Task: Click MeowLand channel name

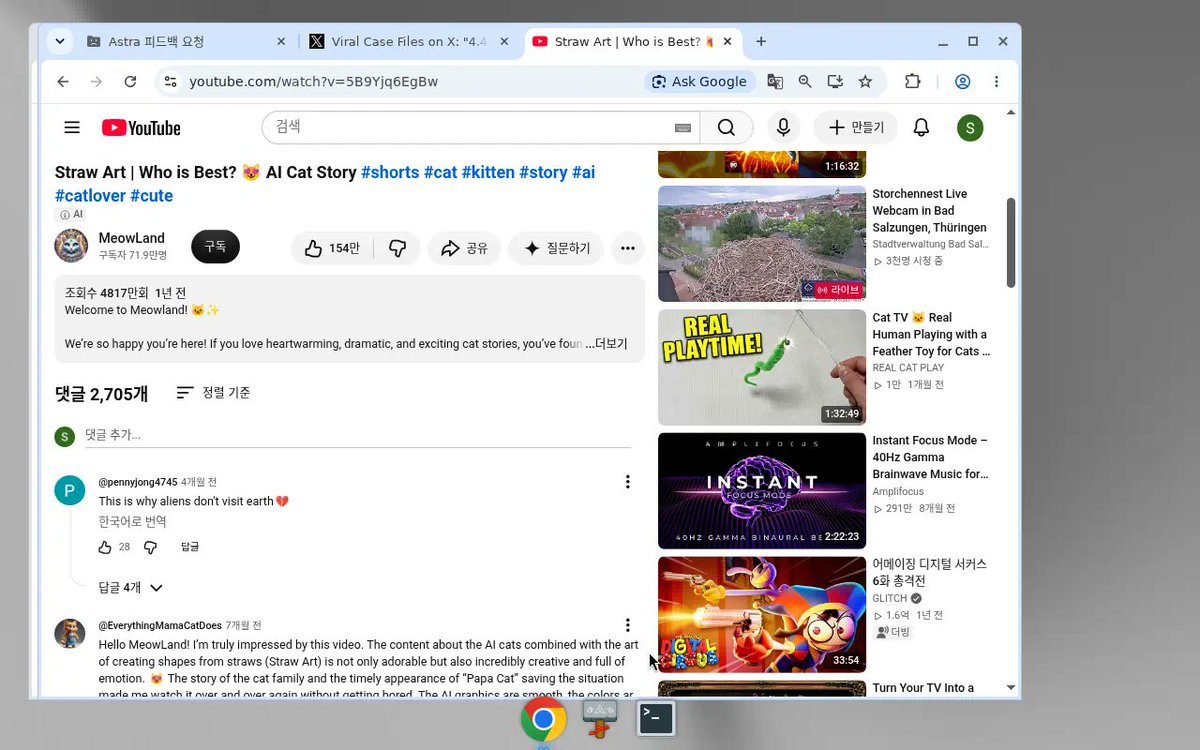Action: click(131, 238)
